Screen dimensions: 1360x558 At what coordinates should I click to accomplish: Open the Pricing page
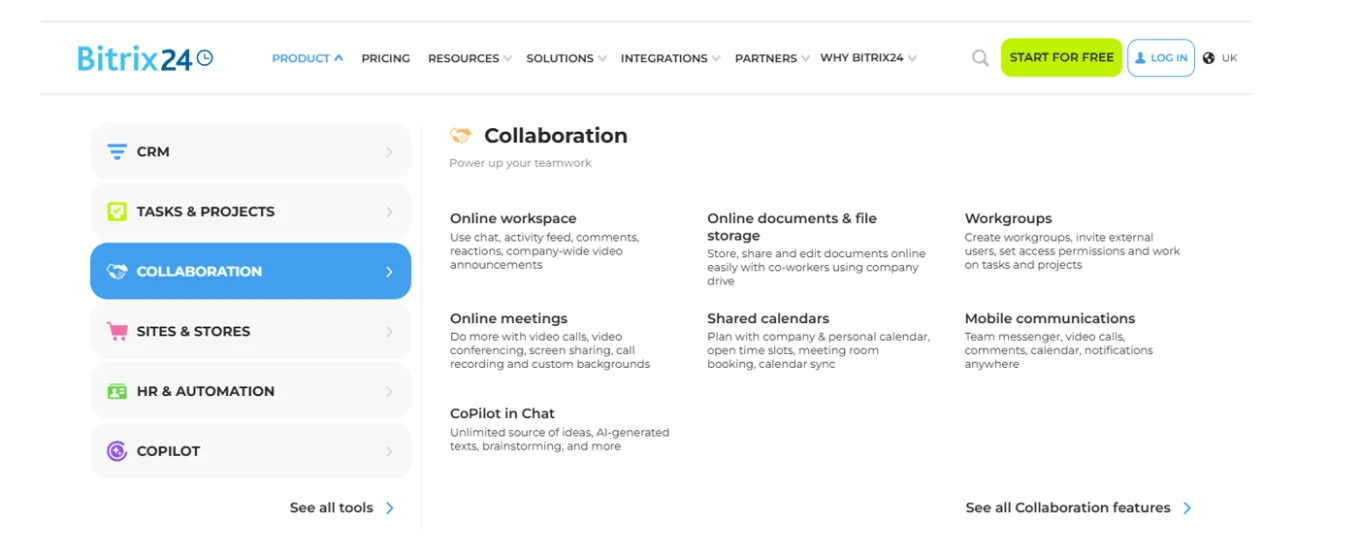tap(386, 58)
